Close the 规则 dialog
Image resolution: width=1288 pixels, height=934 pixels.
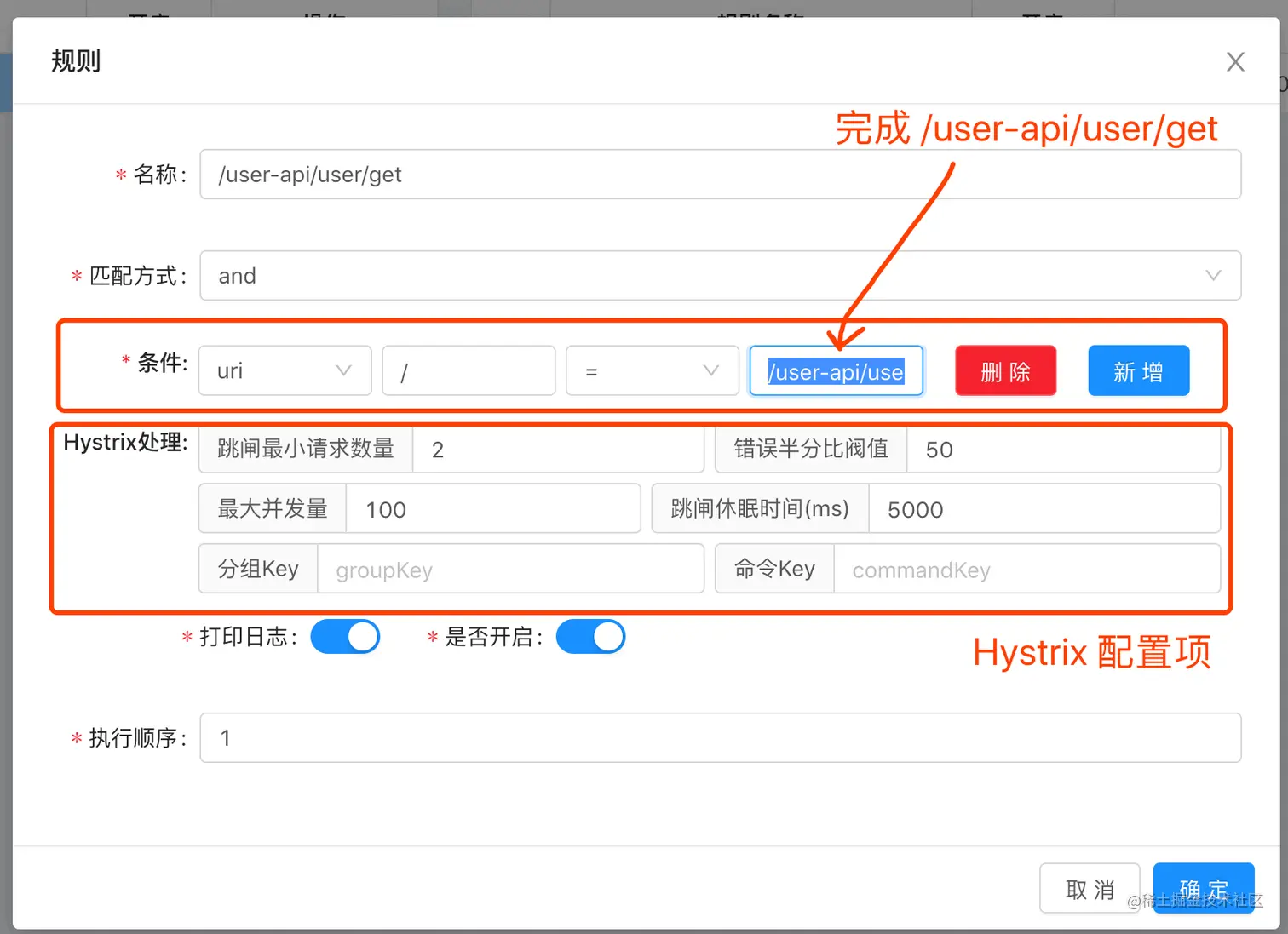(1235, 61)
